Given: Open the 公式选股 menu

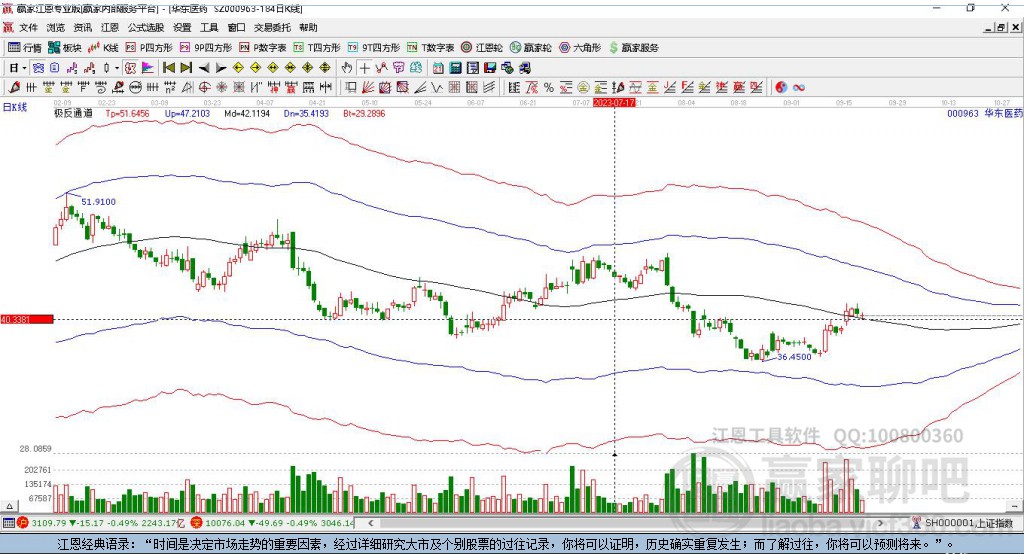Looking at the screenshot, I should [146, 27].
